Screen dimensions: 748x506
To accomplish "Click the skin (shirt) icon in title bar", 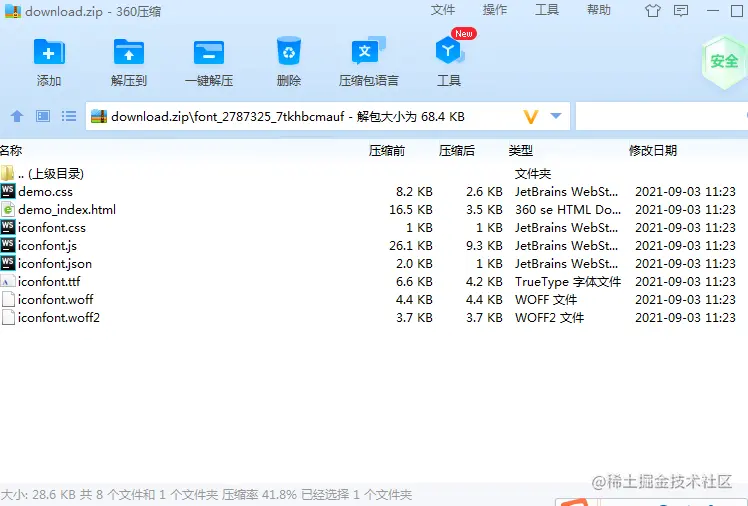I will coord(653,10).
